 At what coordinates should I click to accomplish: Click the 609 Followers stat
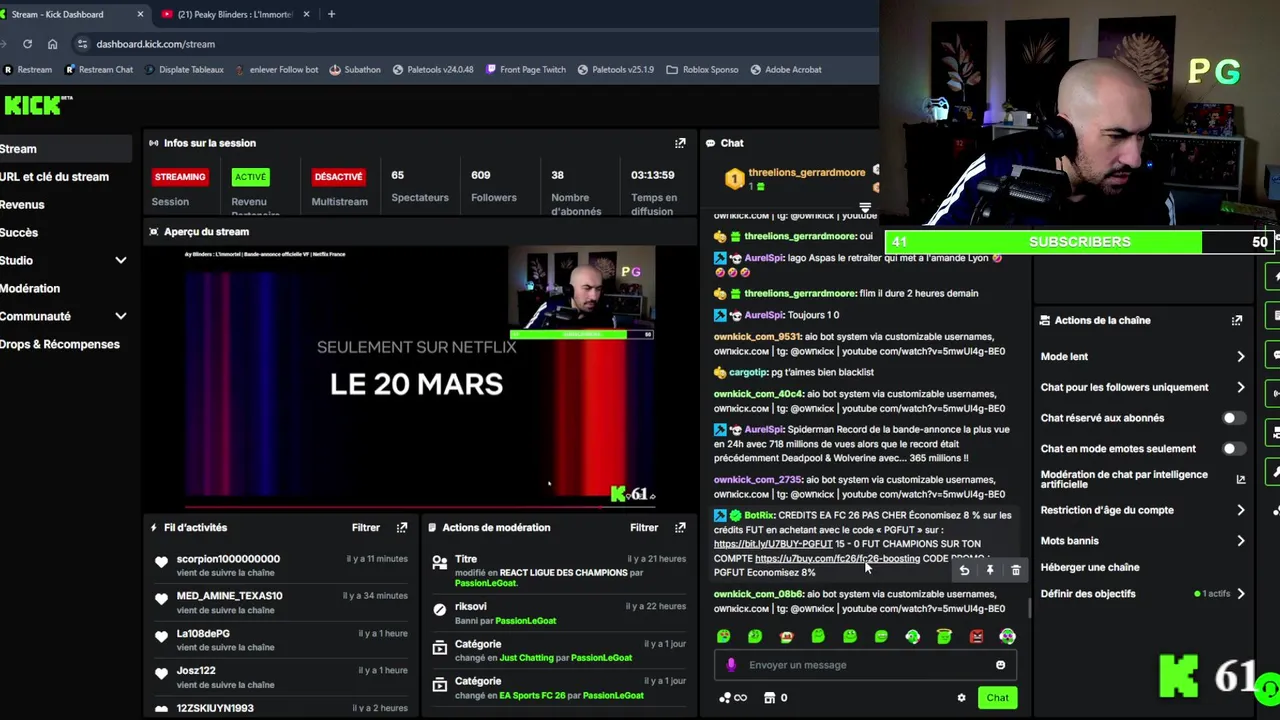(x=494, y=186)
